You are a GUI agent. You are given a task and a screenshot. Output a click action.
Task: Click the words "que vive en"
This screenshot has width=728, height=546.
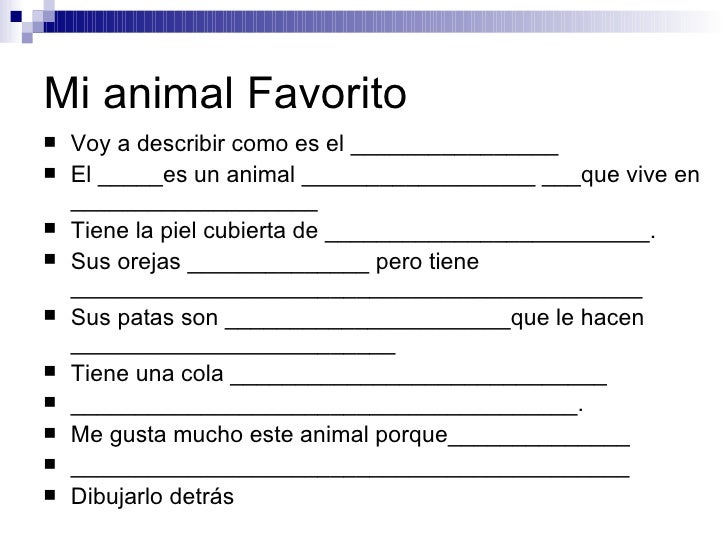(x=639, y=177)
